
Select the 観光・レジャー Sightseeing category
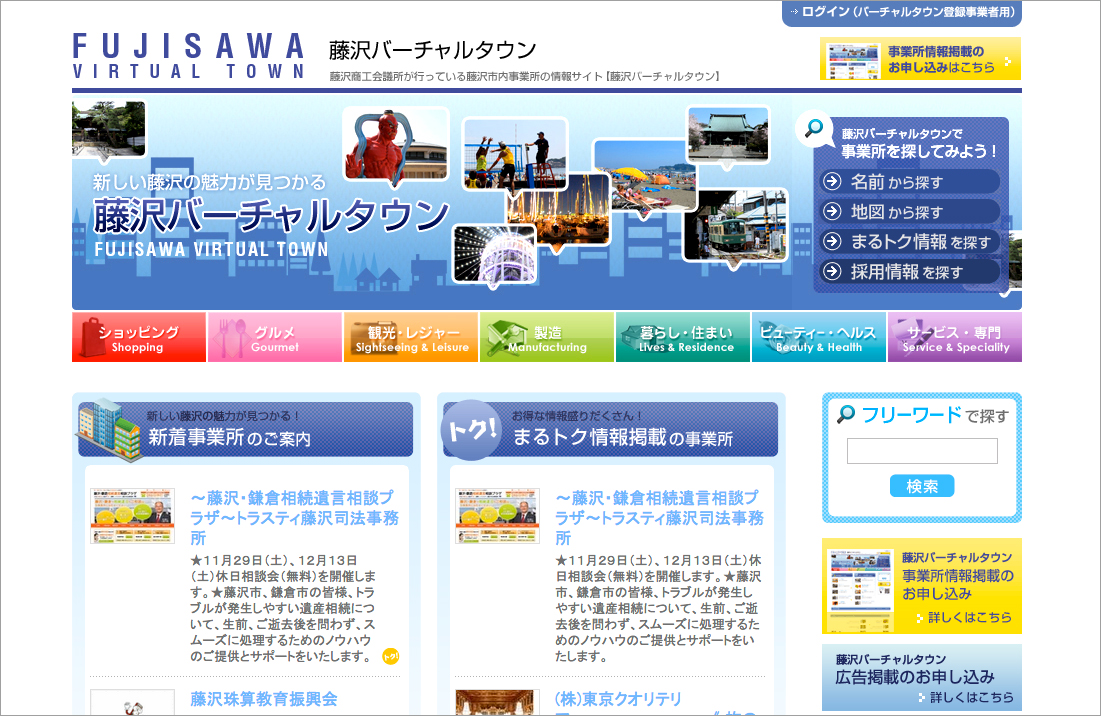pos(411,338)
